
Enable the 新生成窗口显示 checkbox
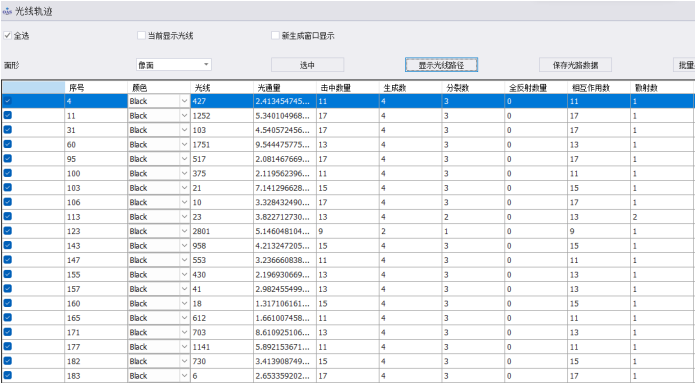[x=275, y=35]
